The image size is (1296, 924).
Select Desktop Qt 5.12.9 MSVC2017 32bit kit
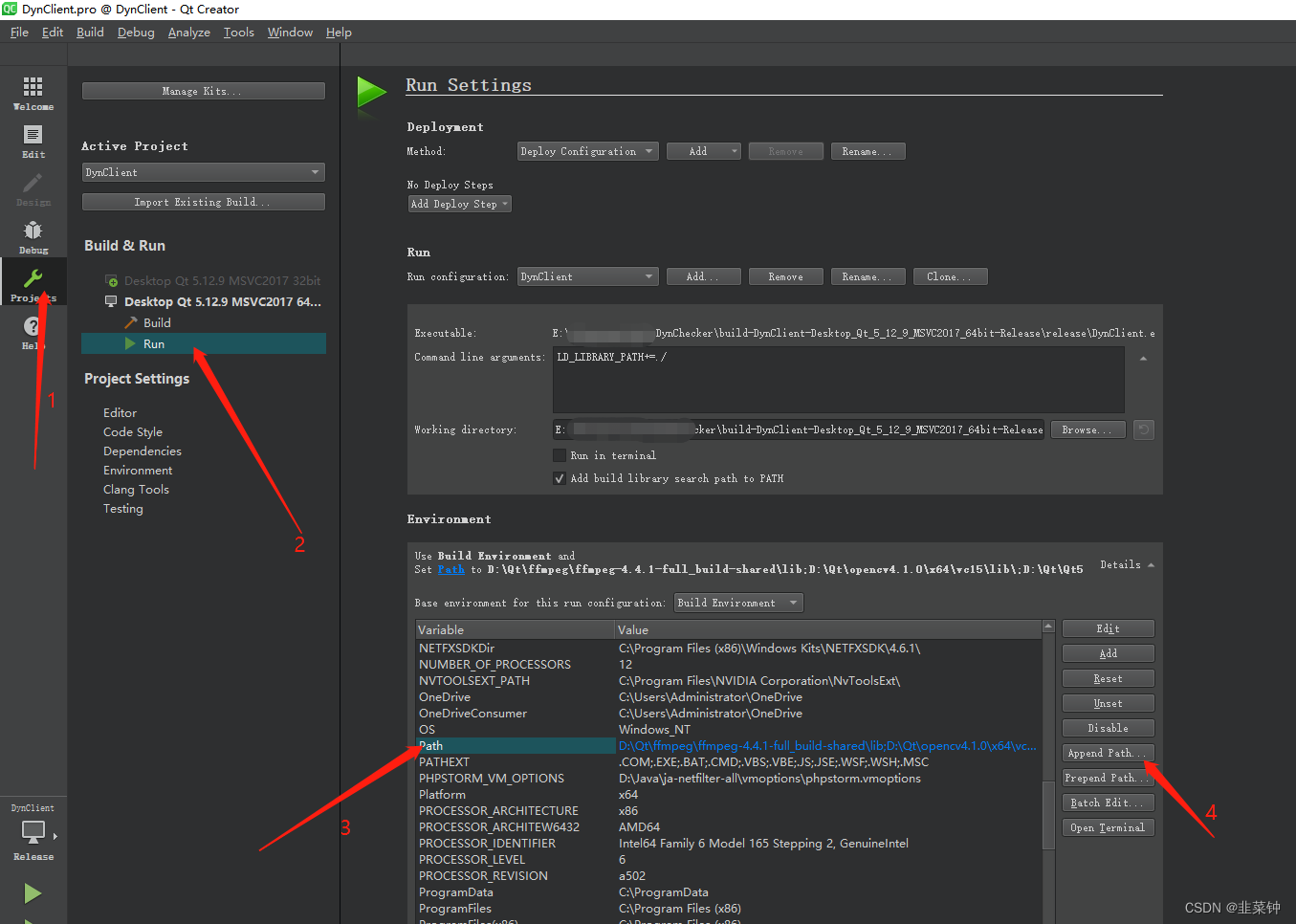click(212, 280)
